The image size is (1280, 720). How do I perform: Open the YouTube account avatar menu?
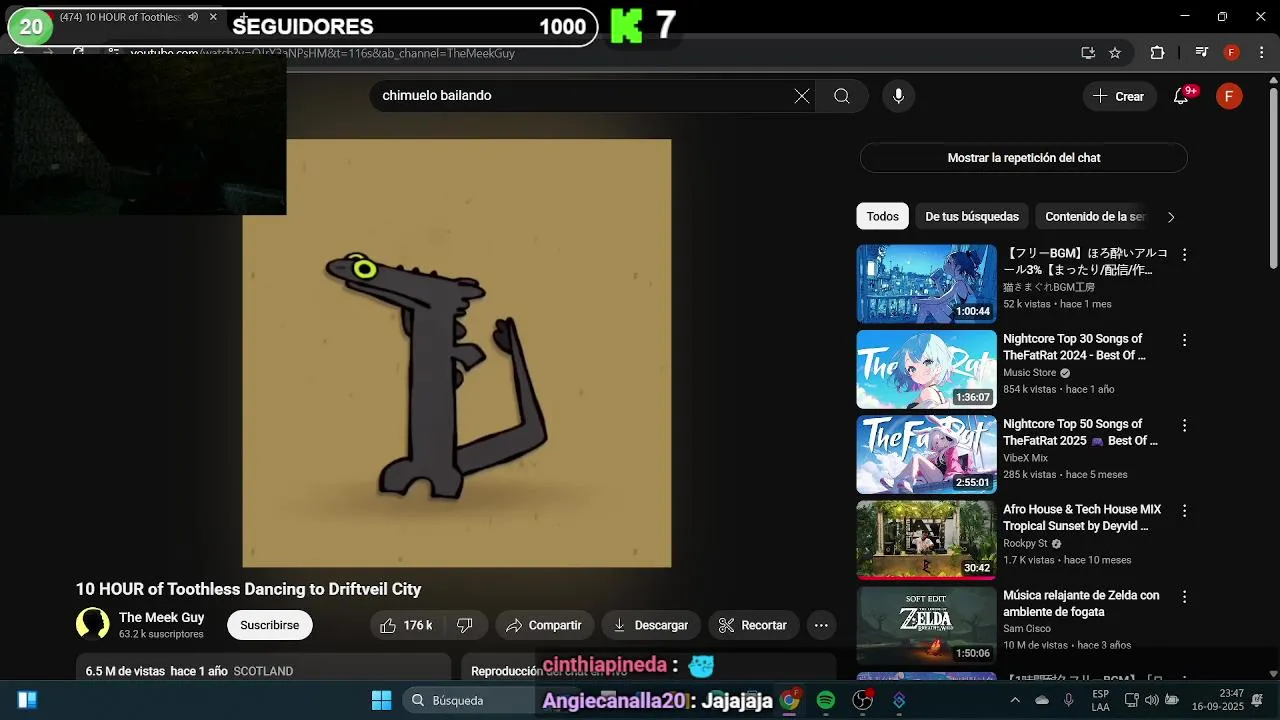1229,96
